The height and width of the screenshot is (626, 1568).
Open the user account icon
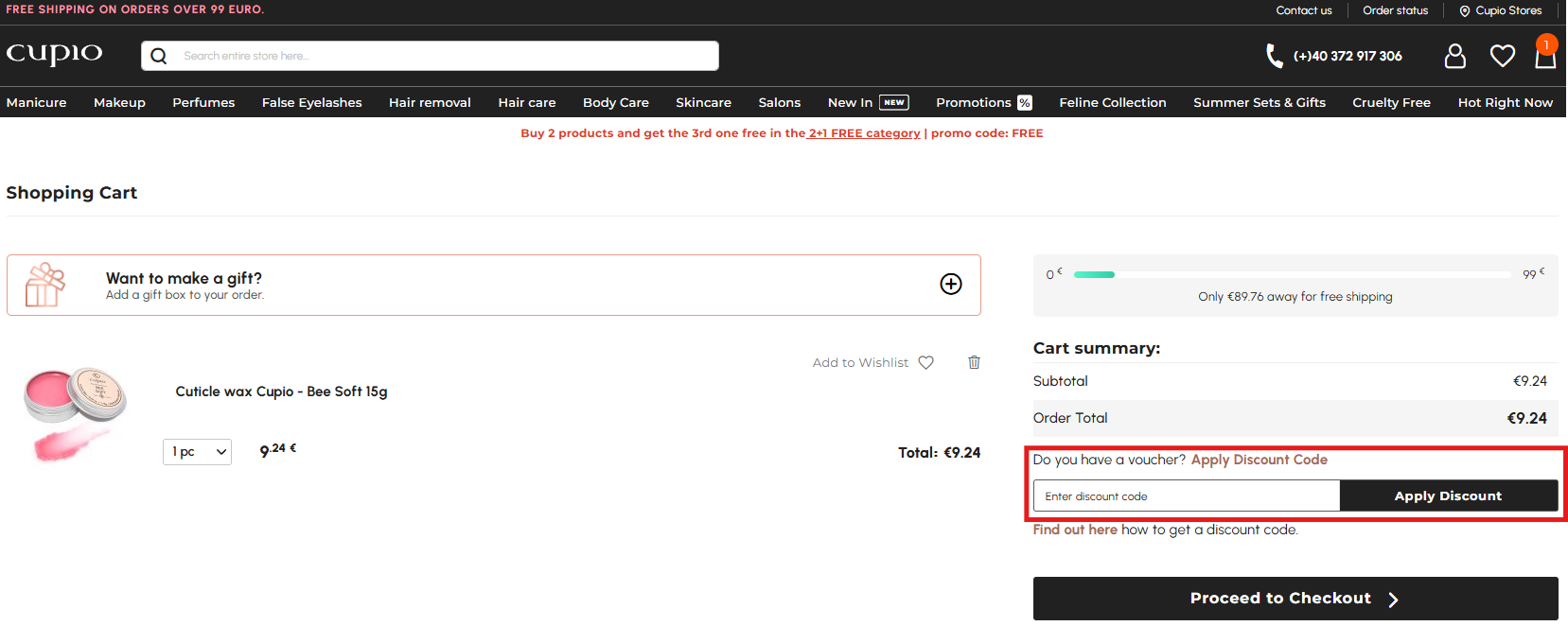click(1454, 56)
